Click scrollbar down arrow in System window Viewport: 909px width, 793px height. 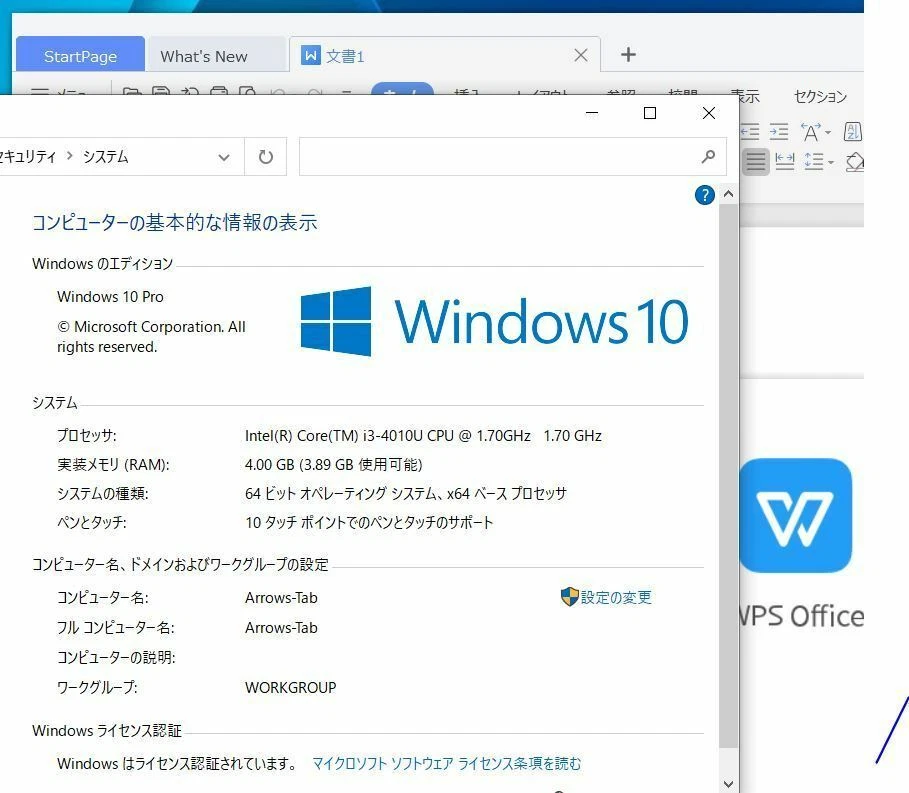click(729, 784)
